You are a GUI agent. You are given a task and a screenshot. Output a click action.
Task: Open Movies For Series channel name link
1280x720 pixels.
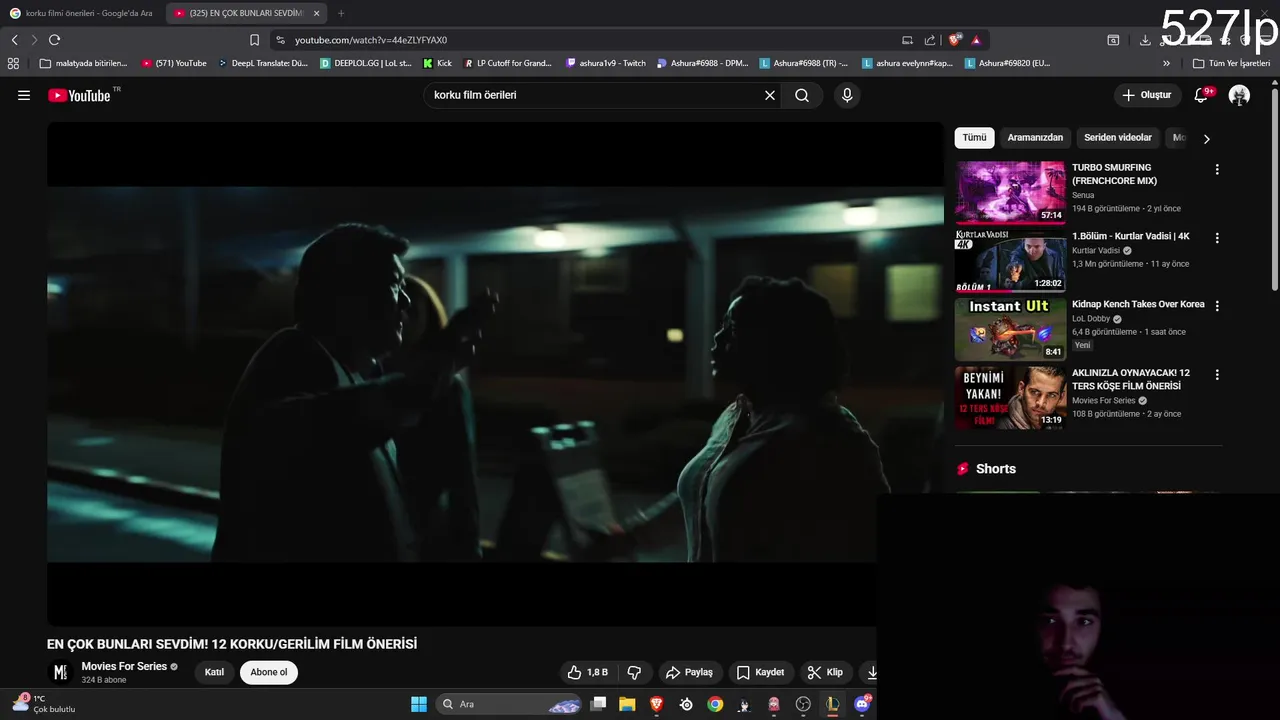124,666
